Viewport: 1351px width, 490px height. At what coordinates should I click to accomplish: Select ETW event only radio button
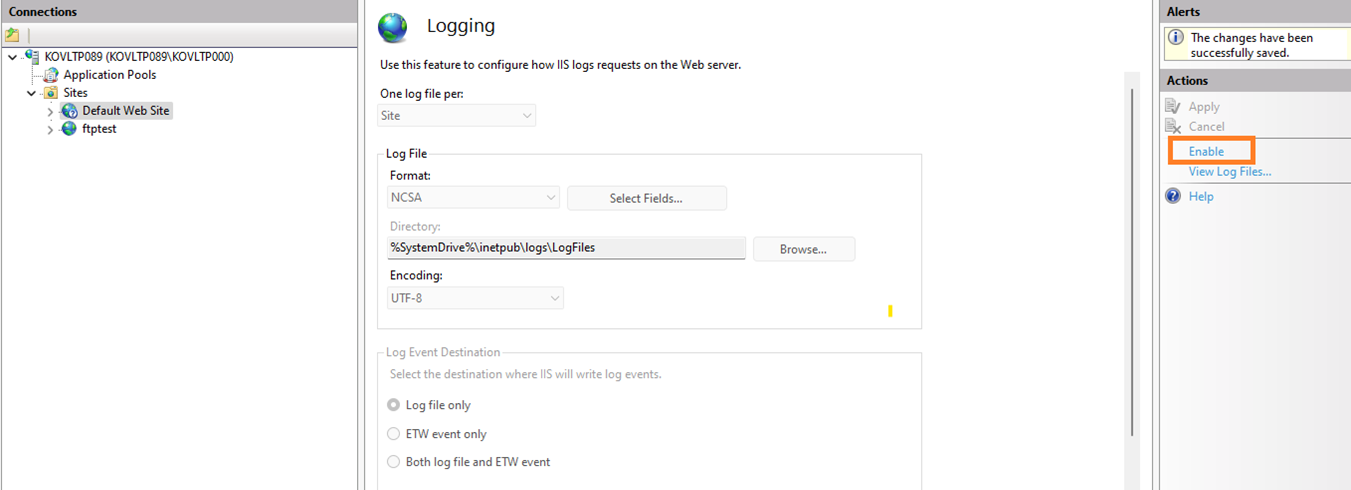pyautogui.click(x=393, y=434)
